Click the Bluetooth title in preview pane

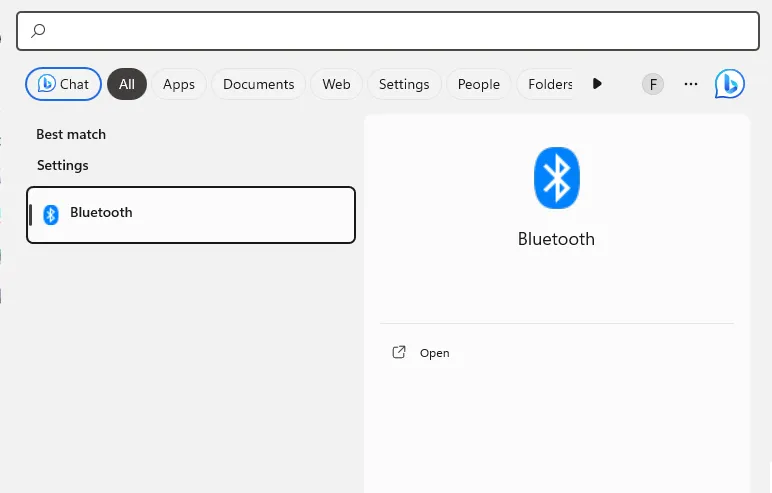556,239
